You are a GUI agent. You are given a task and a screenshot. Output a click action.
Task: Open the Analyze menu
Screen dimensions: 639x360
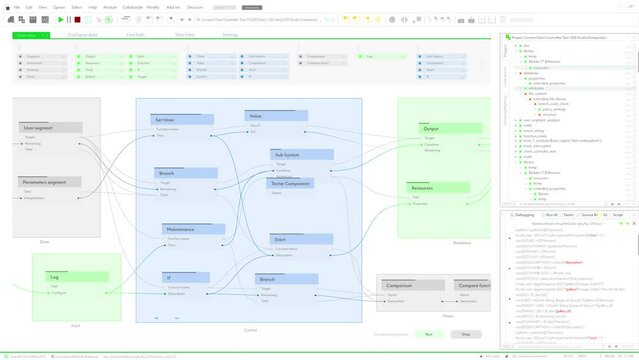[110, 7]
